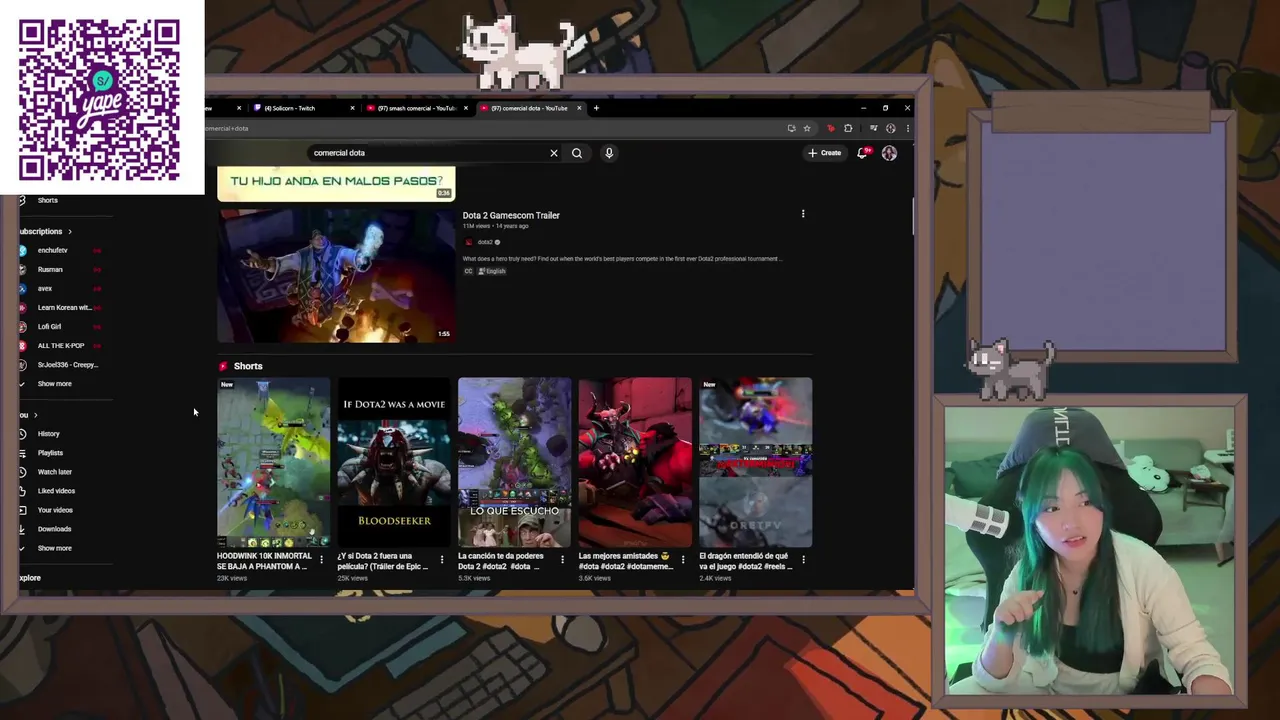Play the Las mejores amistades short

click(x=635, y=462)
